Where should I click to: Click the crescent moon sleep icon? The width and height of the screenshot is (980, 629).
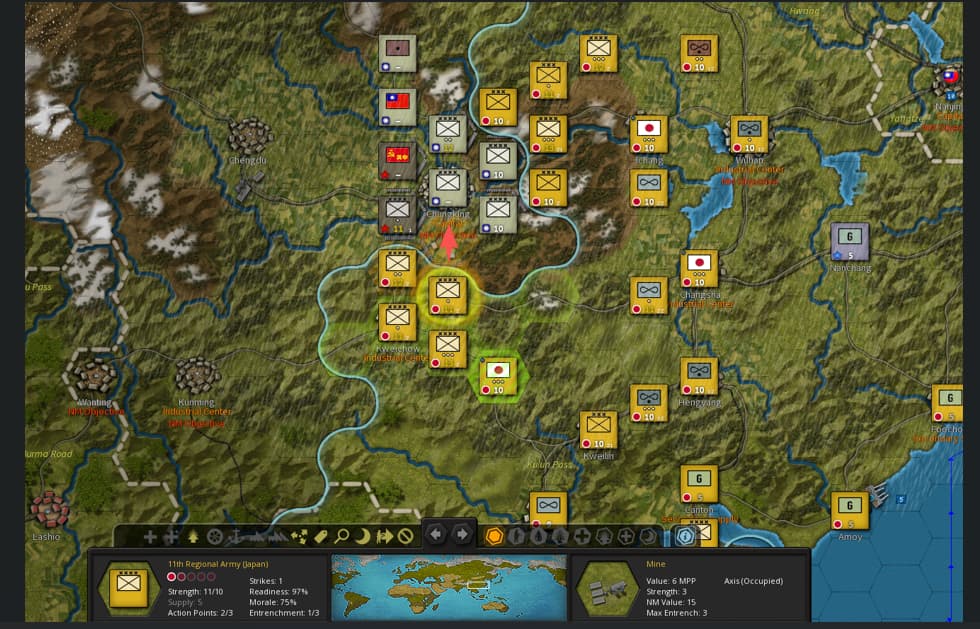click(x=363, y=536)
